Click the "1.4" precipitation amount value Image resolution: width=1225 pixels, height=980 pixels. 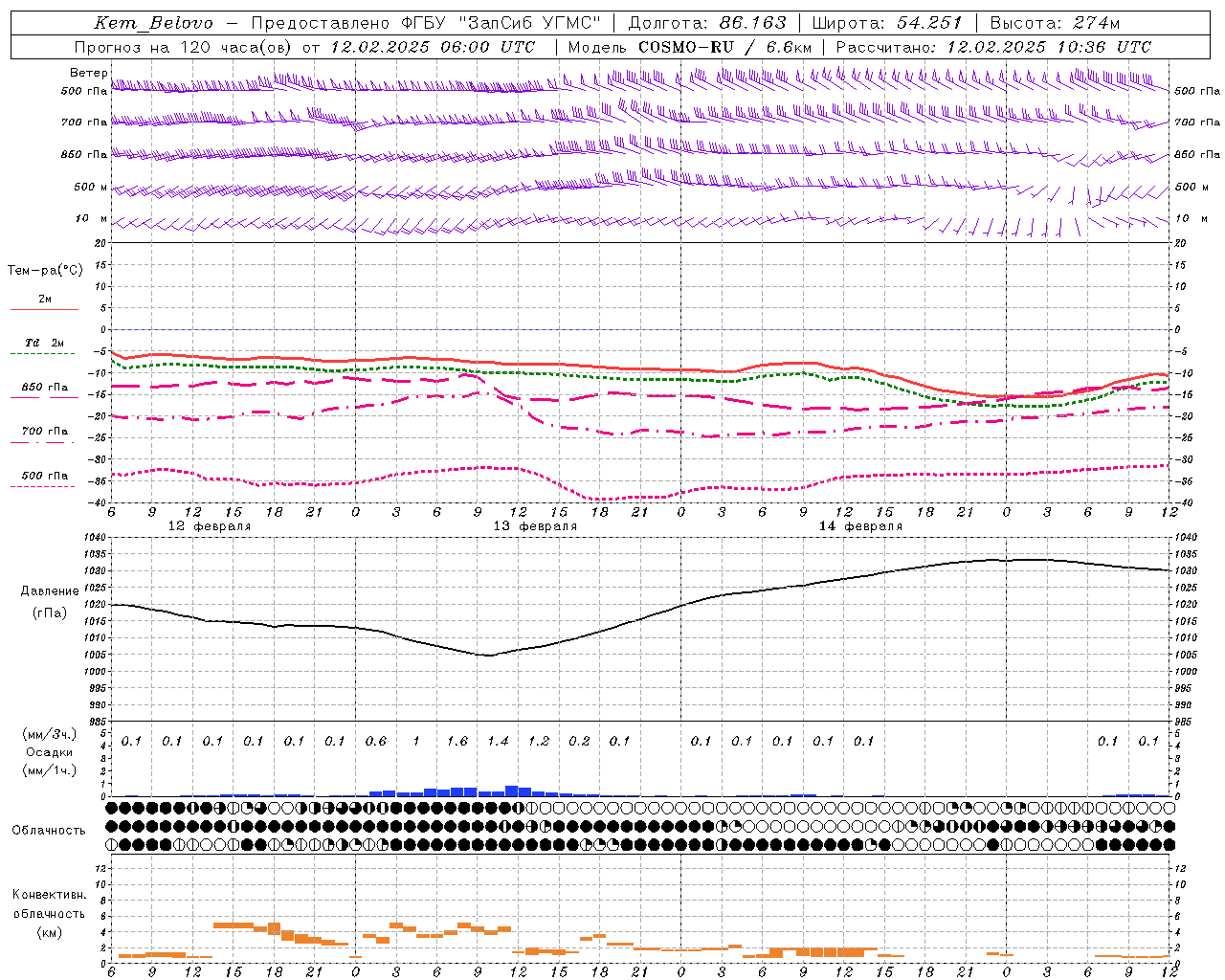pyautogui.click(x=498, y=741)
